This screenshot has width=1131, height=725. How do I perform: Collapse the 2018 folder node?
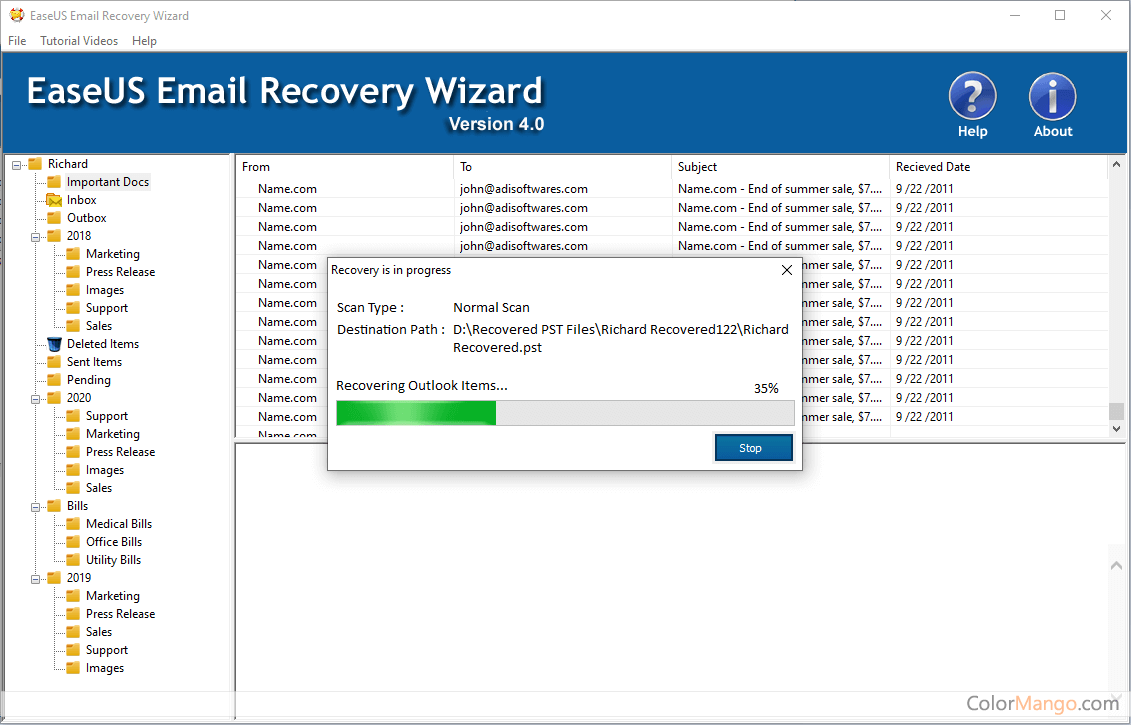point(36,237)
